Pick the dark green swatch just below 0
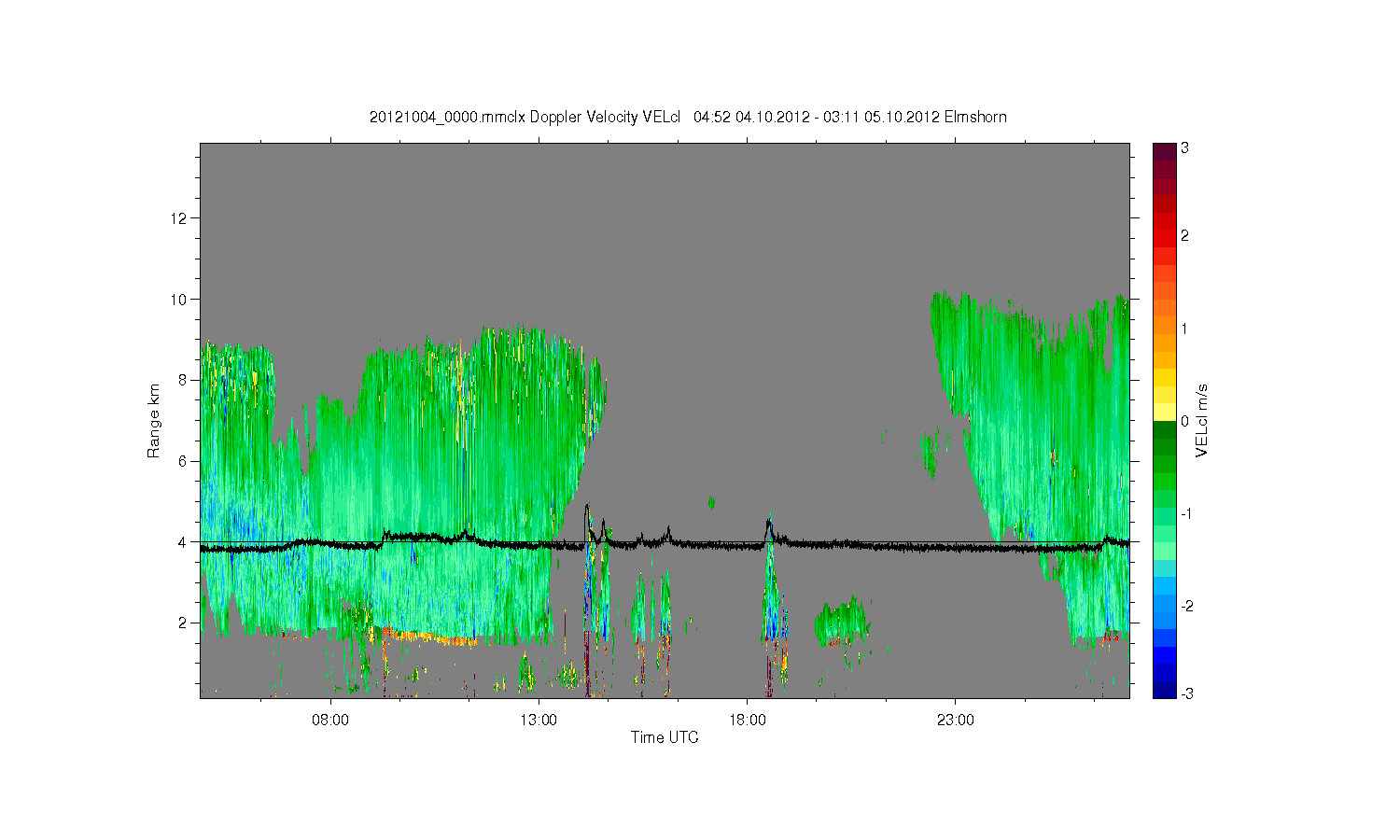 [1164, 429]
